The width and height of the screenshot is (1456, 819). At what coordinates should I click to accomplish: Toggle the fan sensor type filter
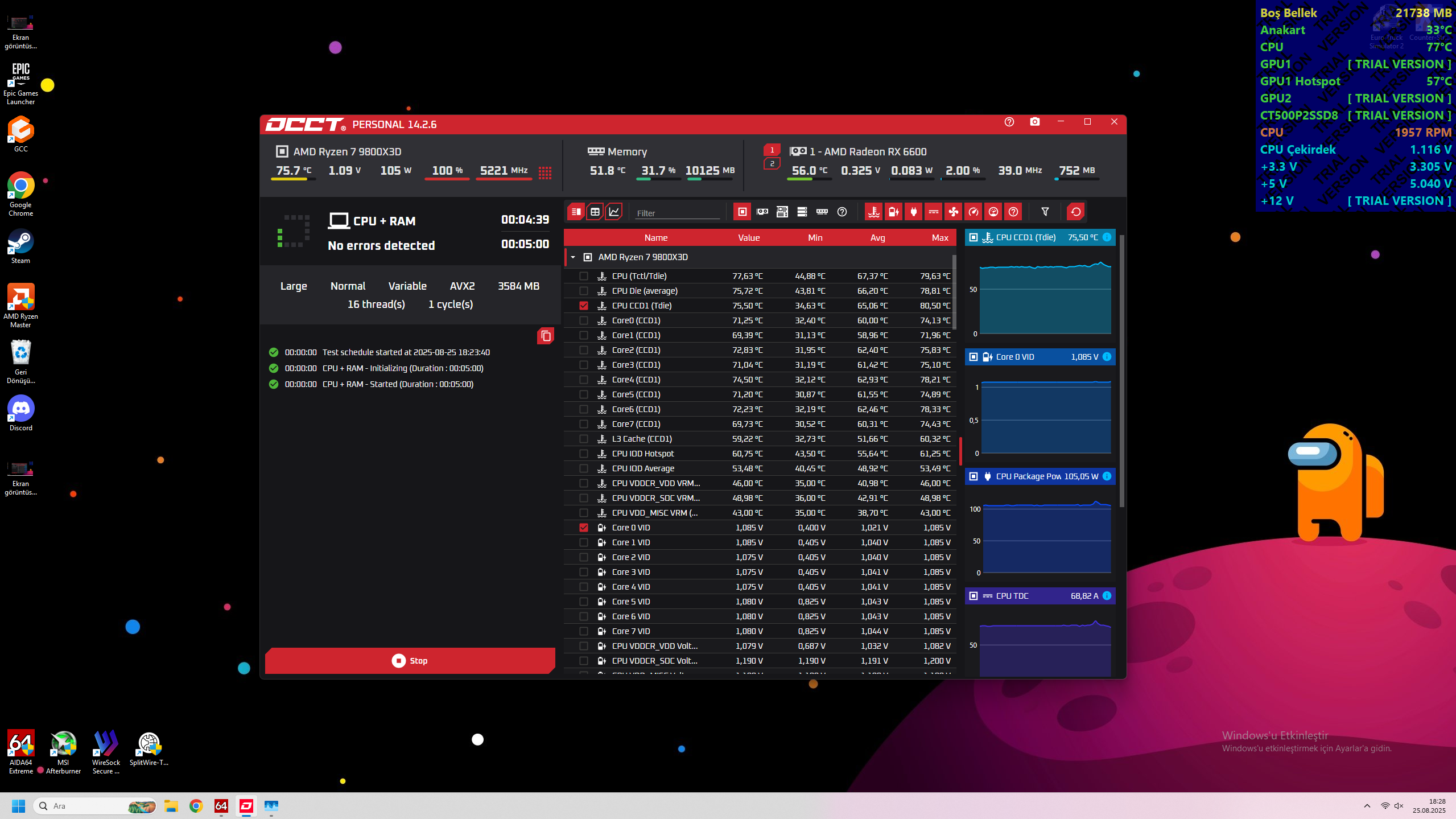[954, 212]
